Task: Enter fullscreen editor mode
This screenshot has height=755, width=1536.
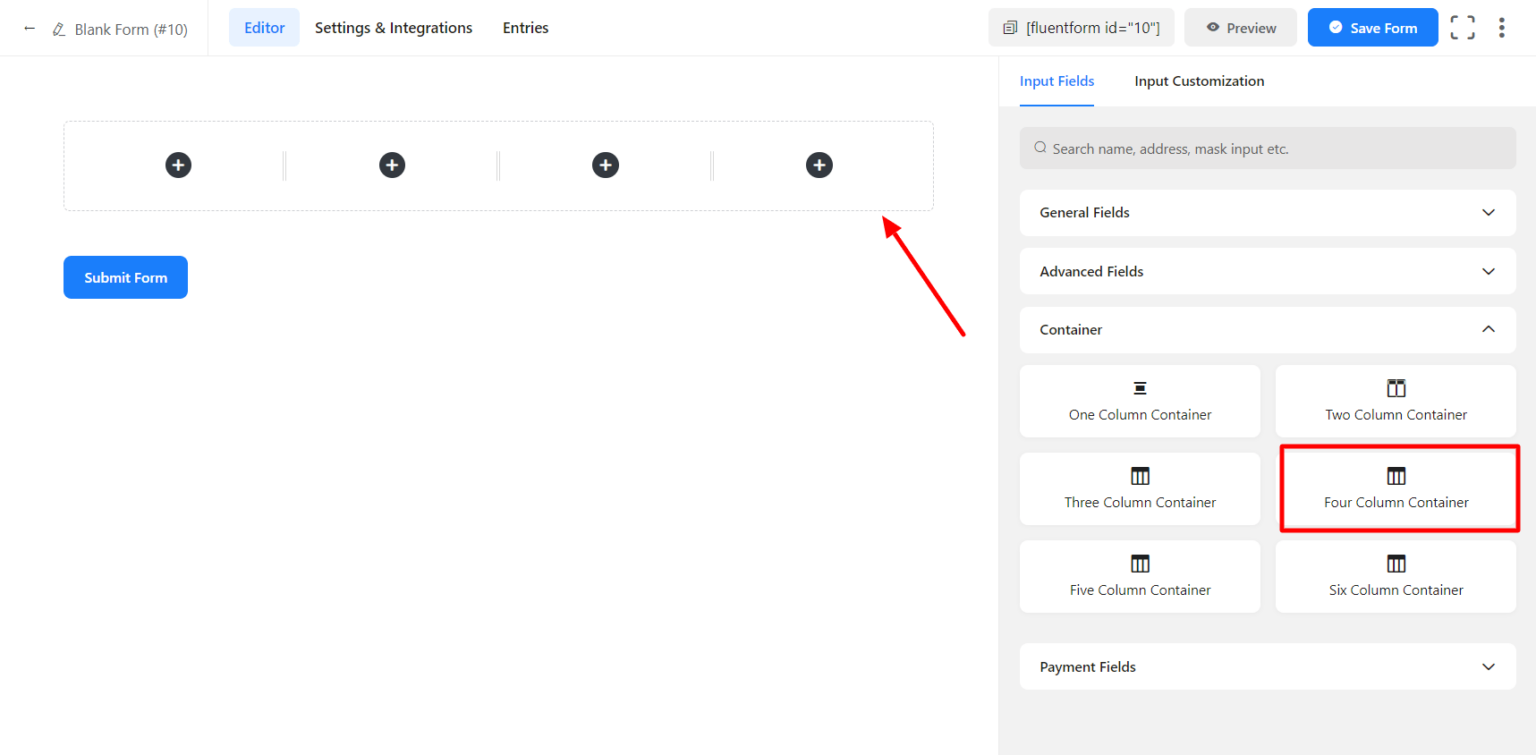Action: [x=1462, y=27]
